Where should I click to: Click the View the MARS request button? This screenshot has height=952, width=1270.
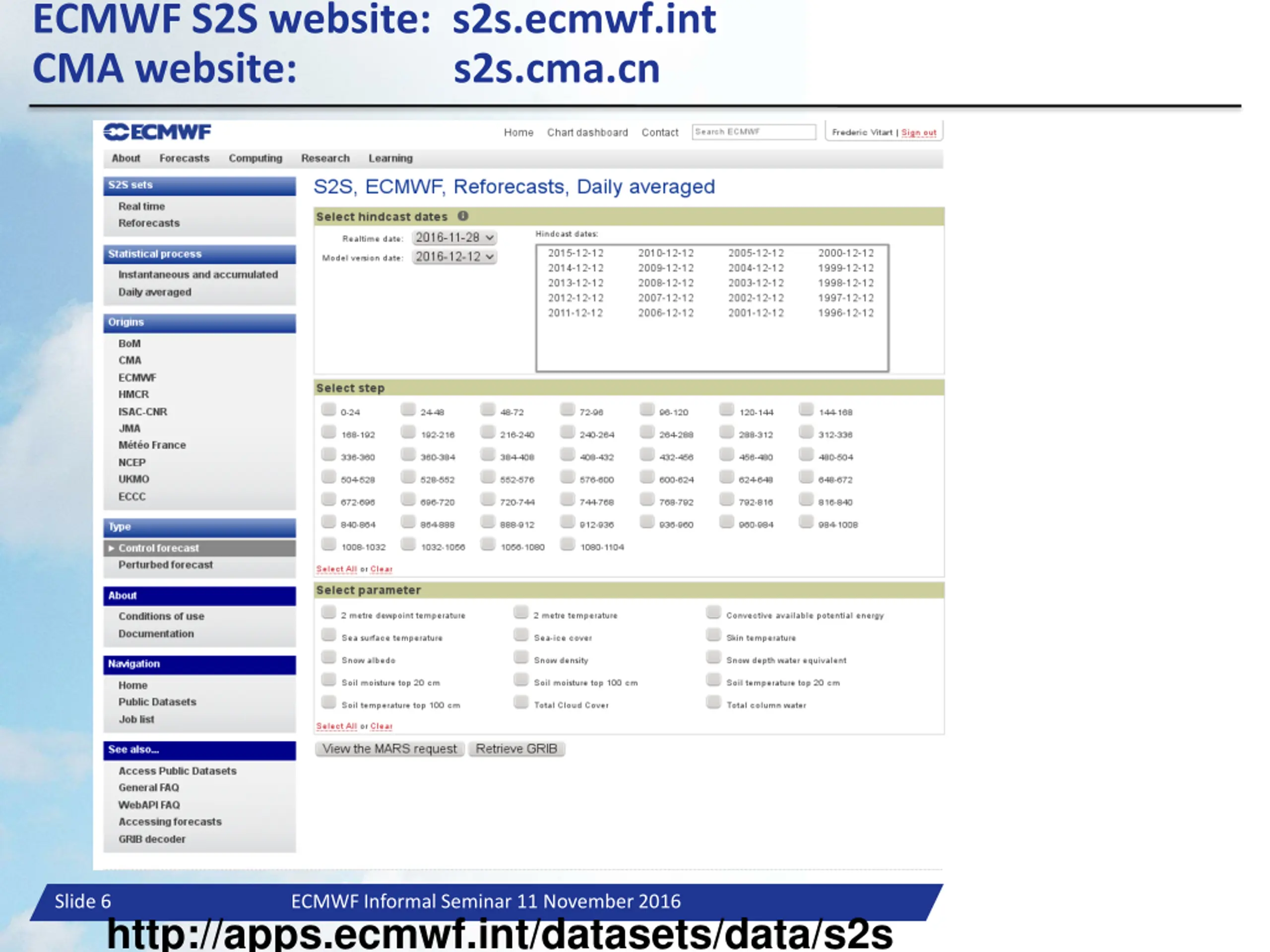point(389,749)
